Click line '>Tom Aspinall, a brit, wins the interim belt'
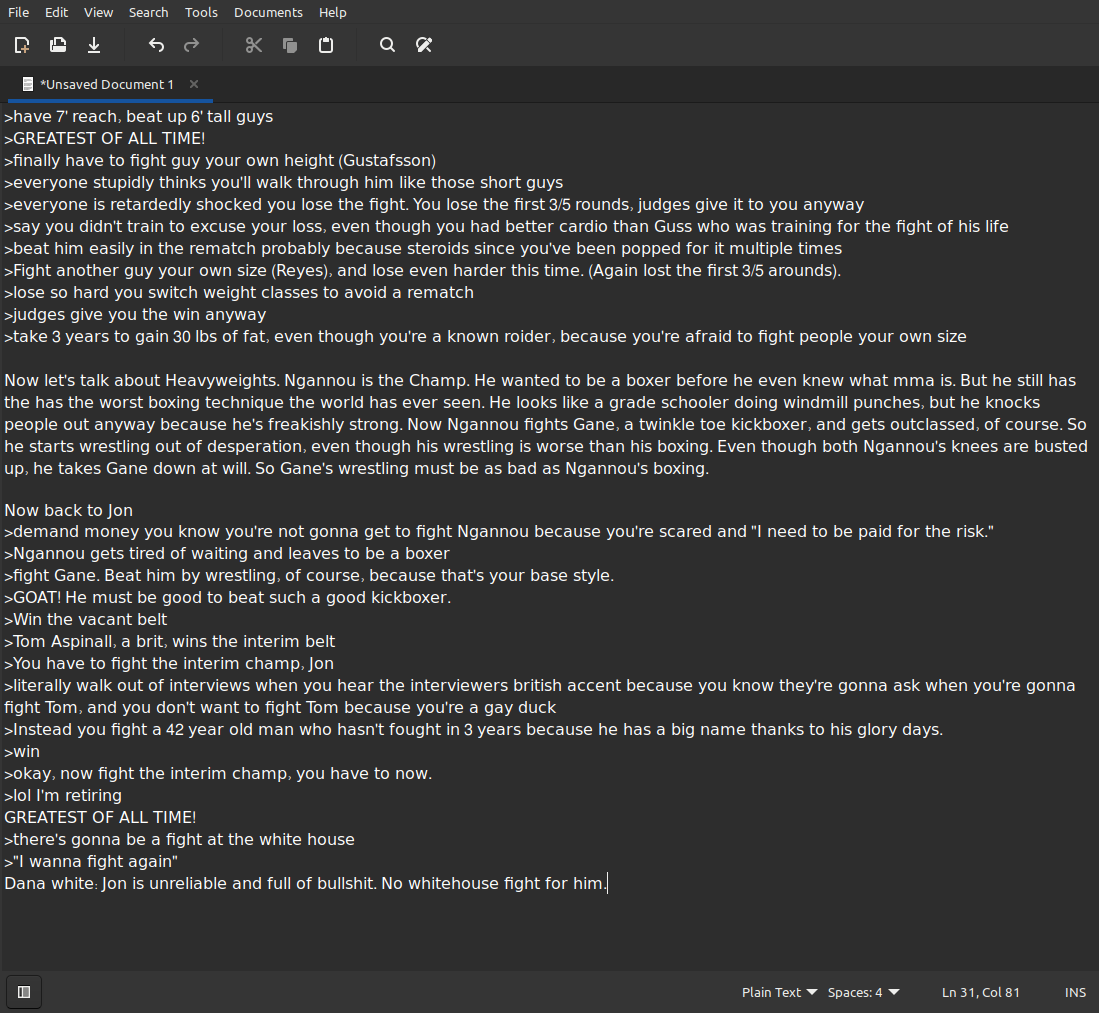1099x1013 pixels. (170, 641)
